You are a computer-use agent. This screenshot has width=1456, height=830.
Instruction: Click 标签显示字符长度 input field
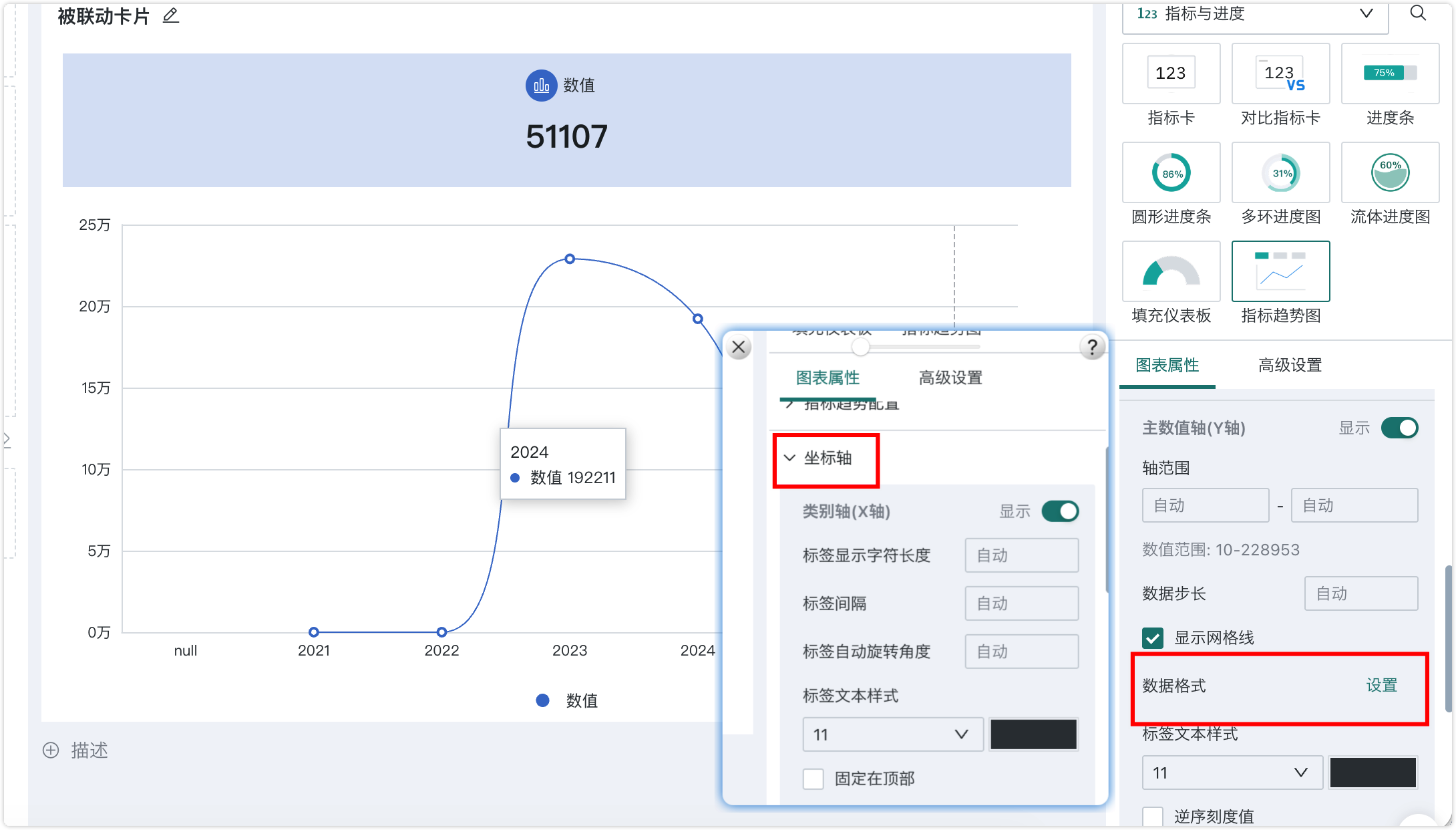click(x=1022, y=555)
